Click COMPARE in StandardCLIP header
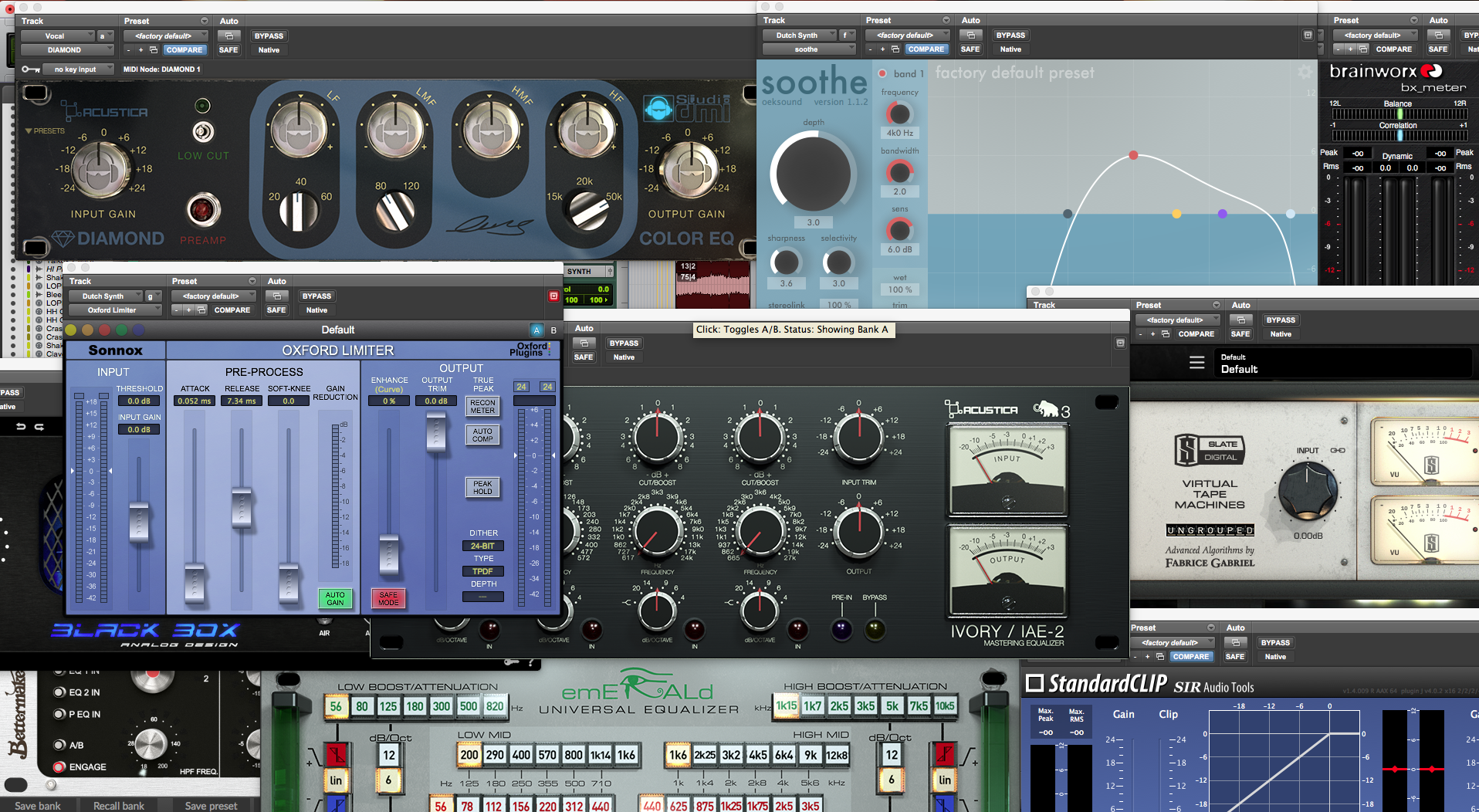Image resolution: width=1479 pixels, height=812 pixels. [x=1191, y=657]
